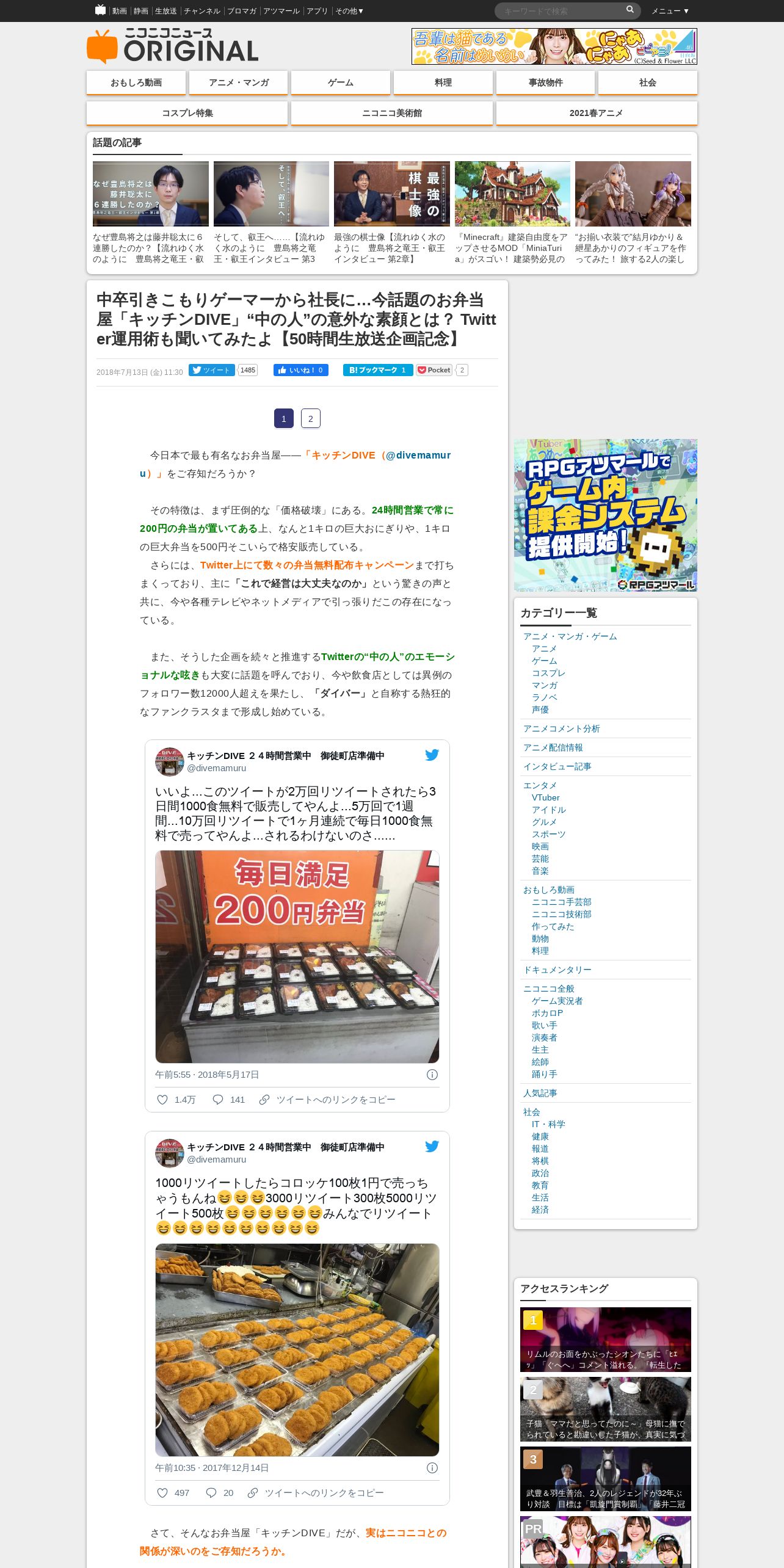
Task: Click the ツイート share button
Action: [211, 370]
